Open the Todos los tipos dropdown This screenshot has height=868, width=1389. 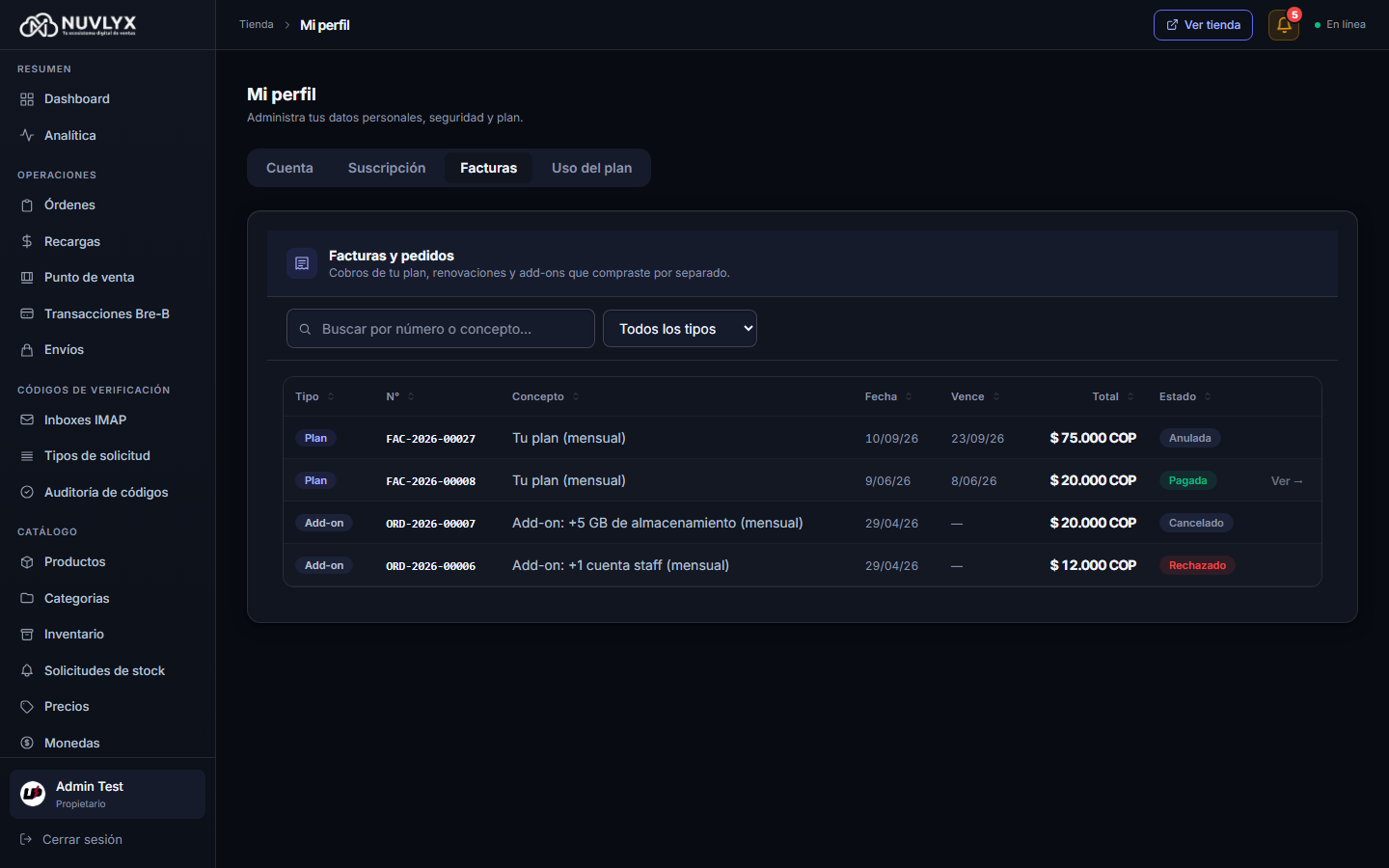click(x=680, y=329)
